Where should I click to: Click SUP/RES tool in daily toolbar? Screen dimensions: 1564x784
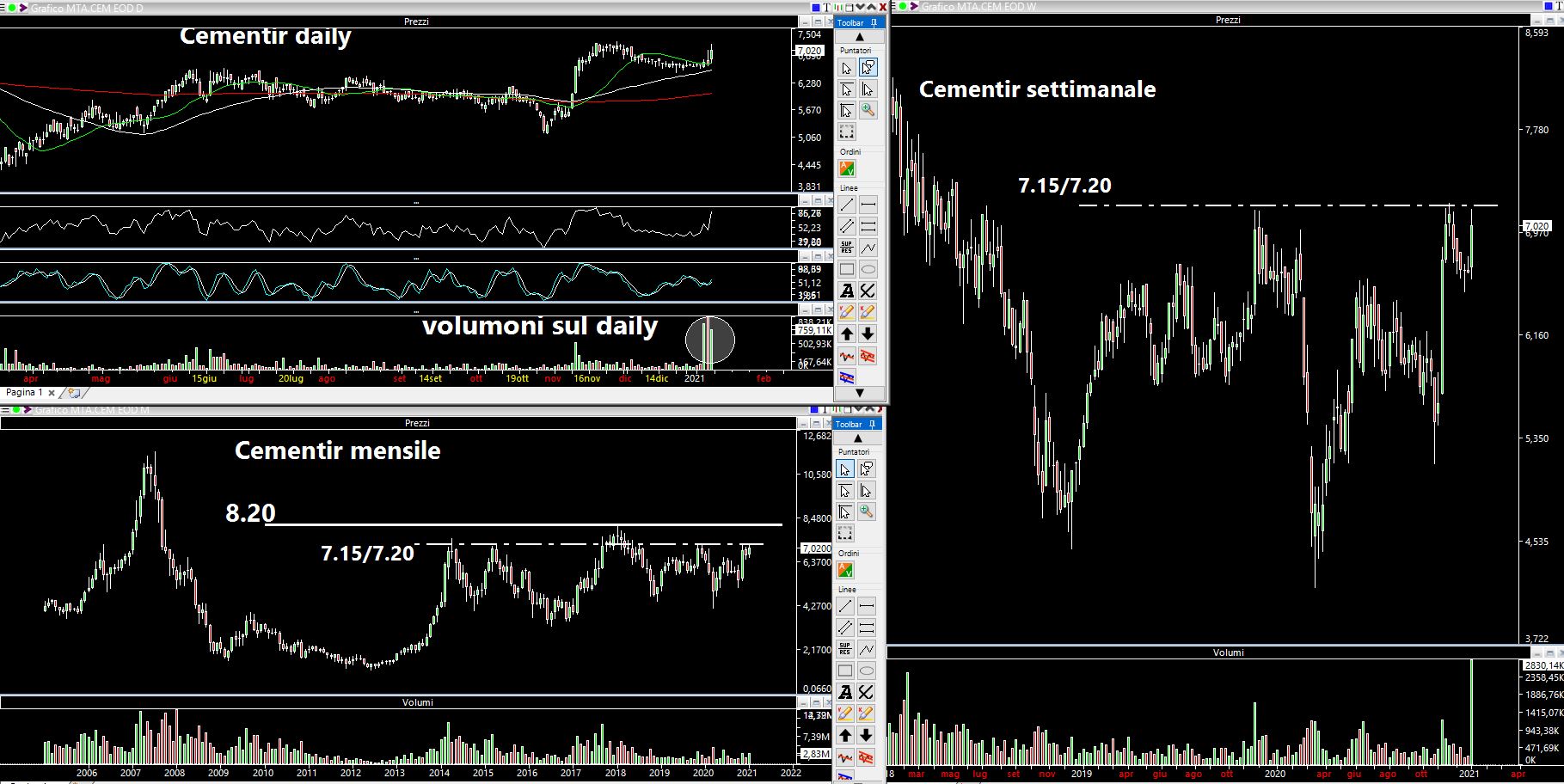[847, 248]
